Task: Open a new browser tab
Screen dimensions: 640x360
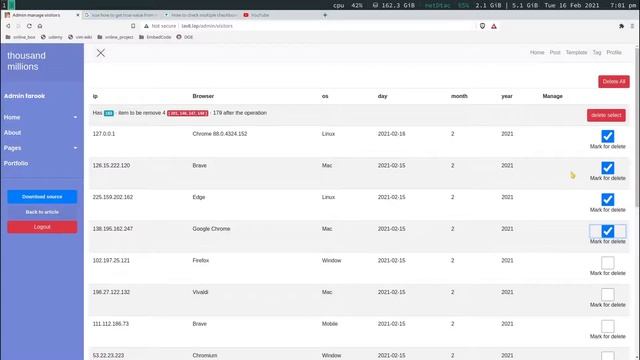Action: point(325,15)
